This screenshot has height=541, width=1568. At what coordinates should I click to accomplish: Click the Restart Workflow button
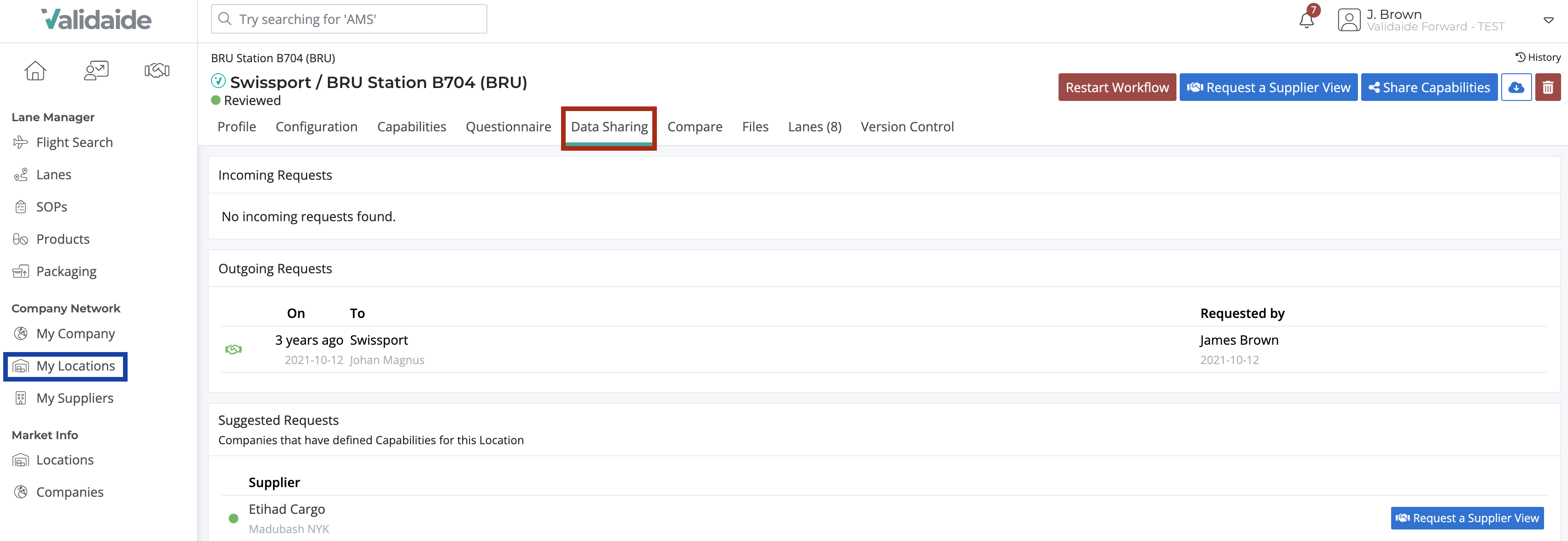(x=1117, y=88)
